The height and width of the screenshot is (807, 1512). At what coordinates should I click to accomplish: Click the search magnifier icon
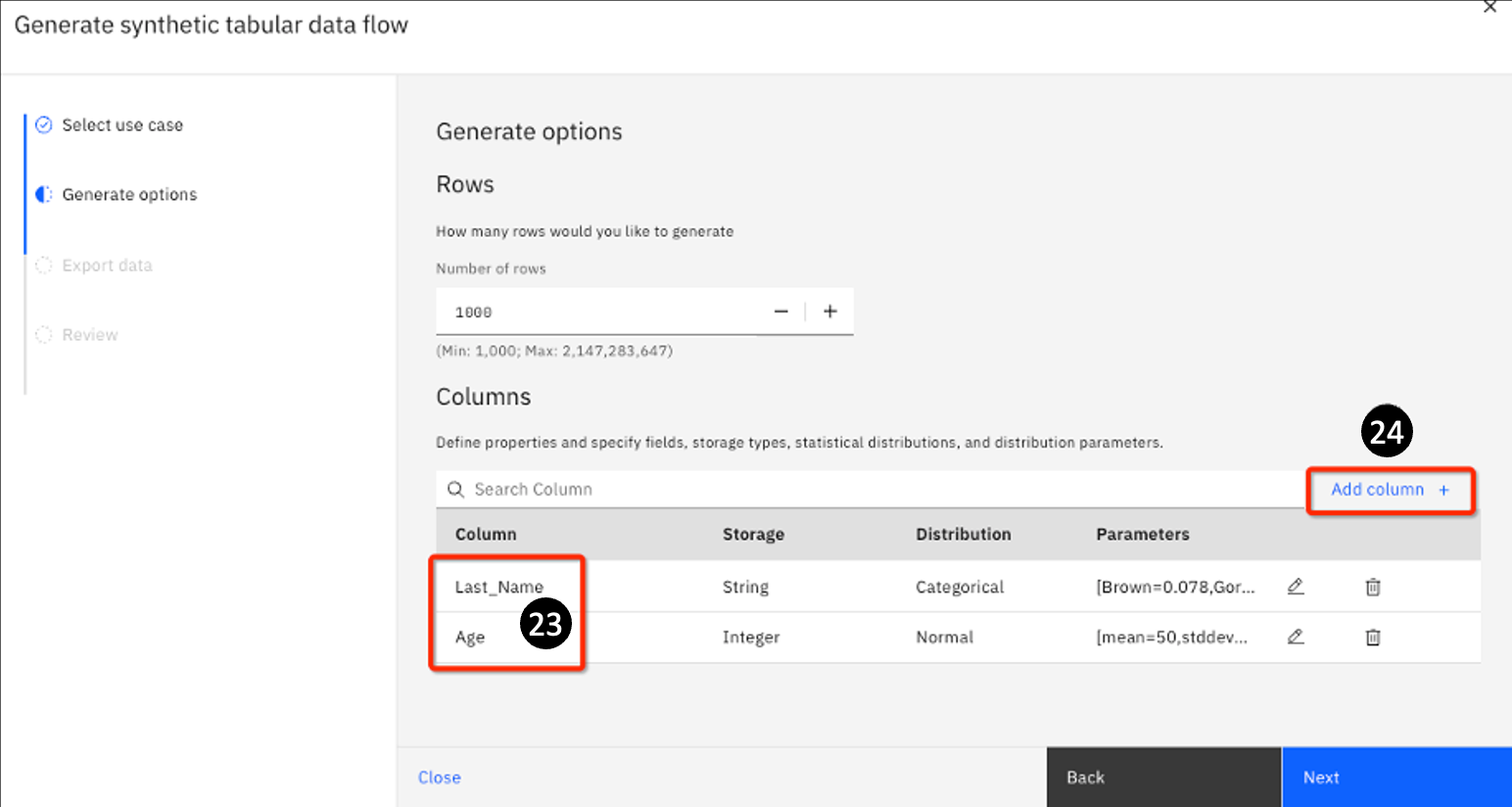coord(455,489)
